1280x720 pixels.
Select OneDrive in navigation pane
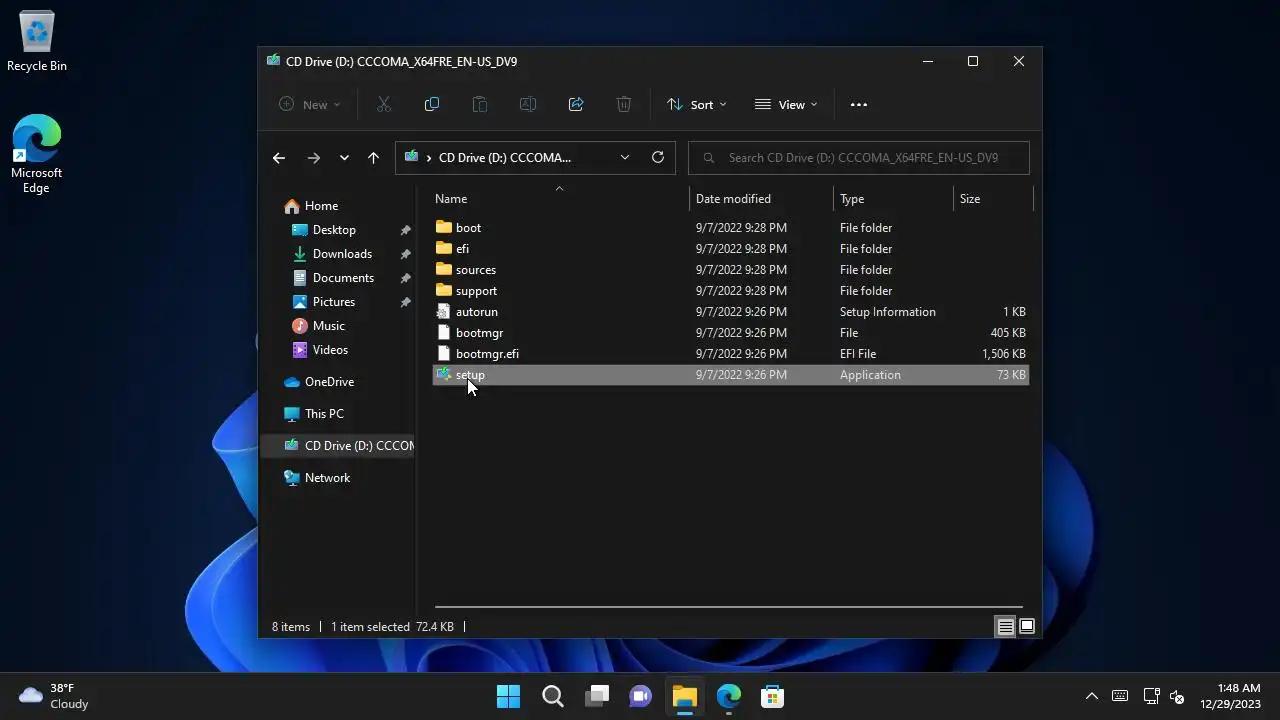tap(329, 382)
